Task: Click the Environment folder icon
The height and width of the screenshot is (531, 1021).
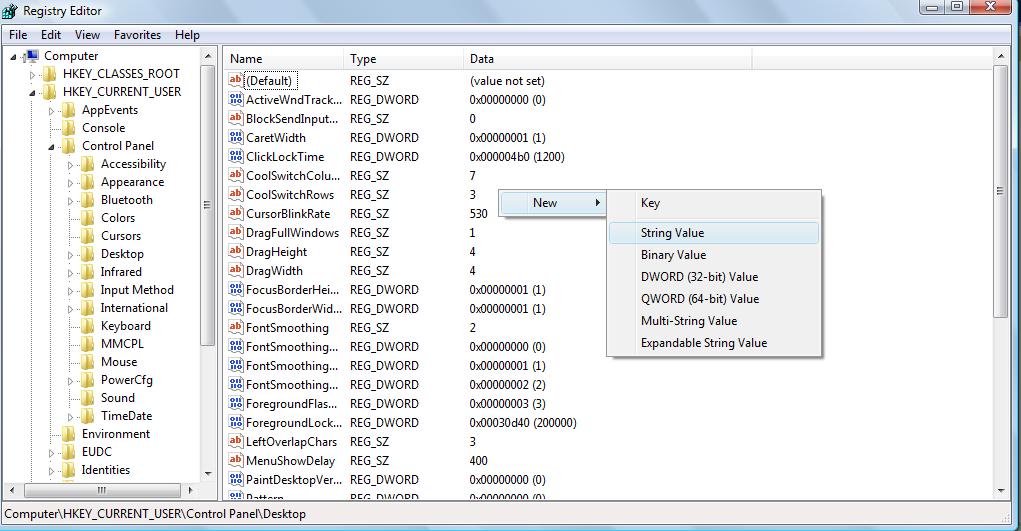Action: click(x=68, y=434)
